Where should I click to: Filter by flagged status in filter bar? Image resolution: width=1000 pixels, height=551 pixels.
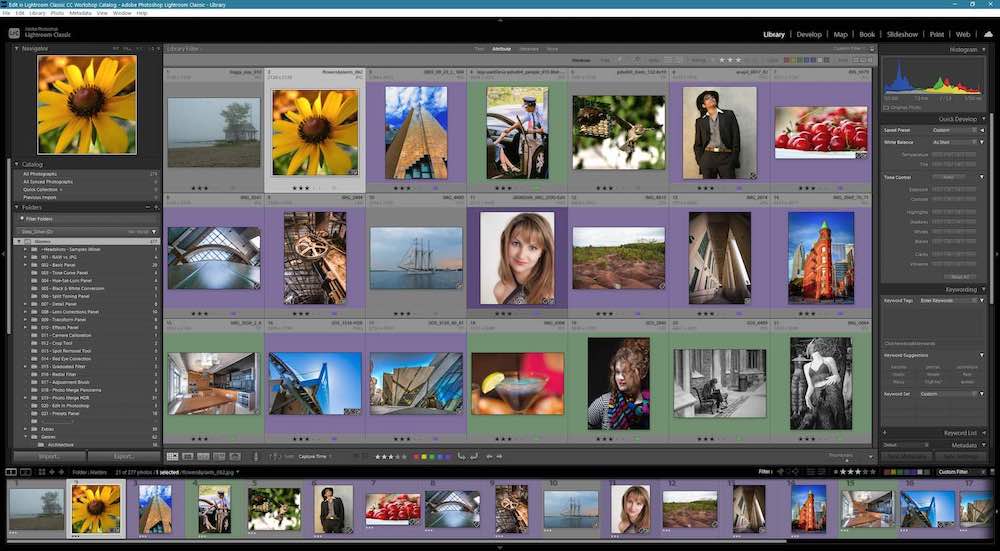point(617,60)
